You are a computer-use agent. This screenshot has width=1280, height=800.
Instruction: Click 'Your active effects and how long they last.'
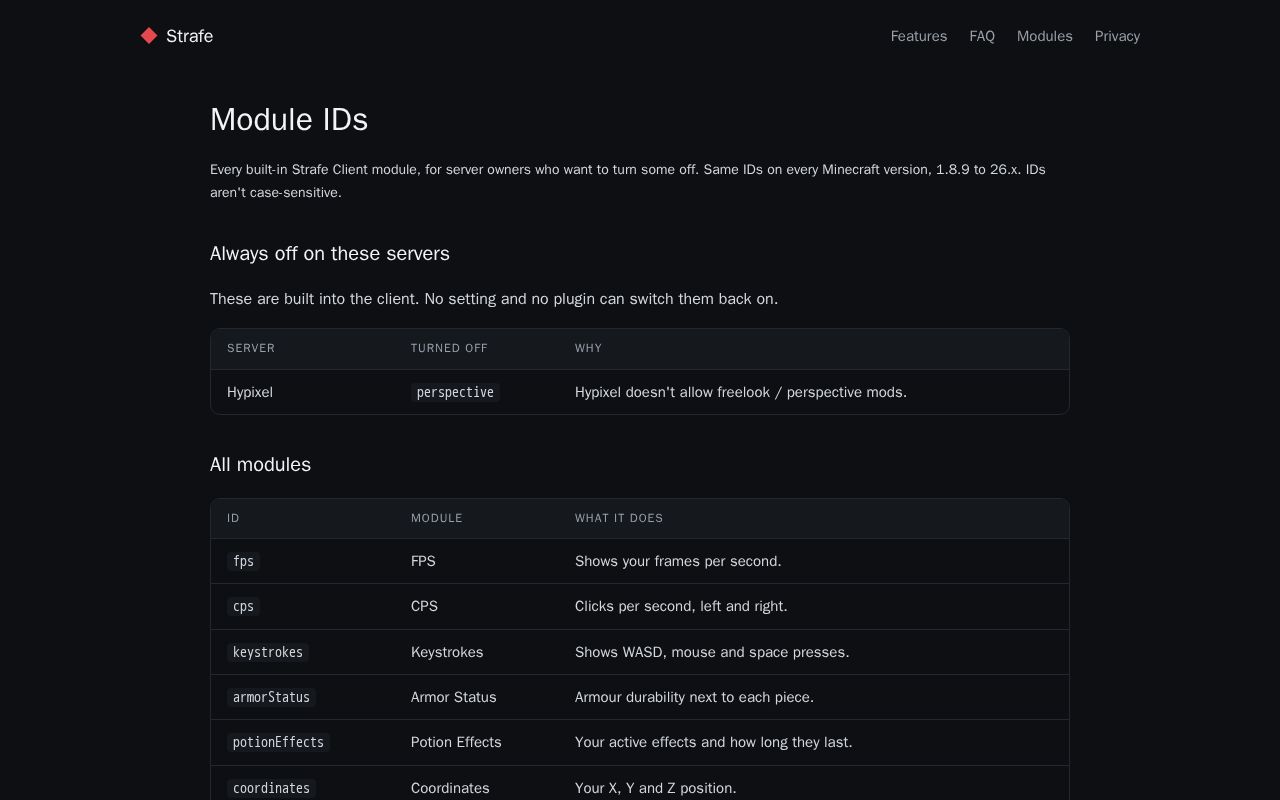pos(714,742)
